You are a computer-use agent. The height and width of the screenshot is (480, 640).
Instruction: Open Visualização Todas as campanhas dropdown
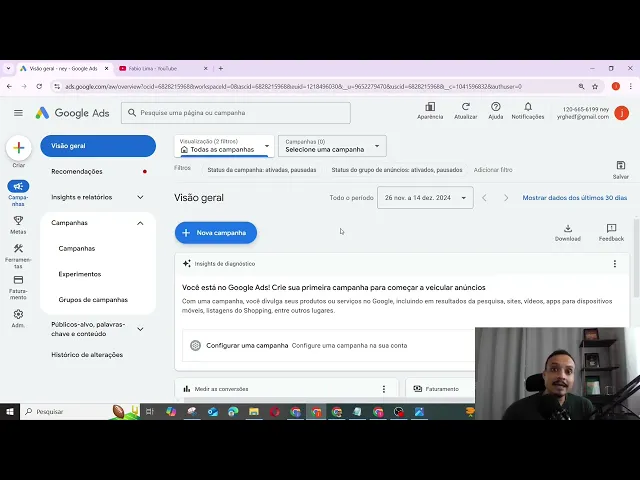224,146
